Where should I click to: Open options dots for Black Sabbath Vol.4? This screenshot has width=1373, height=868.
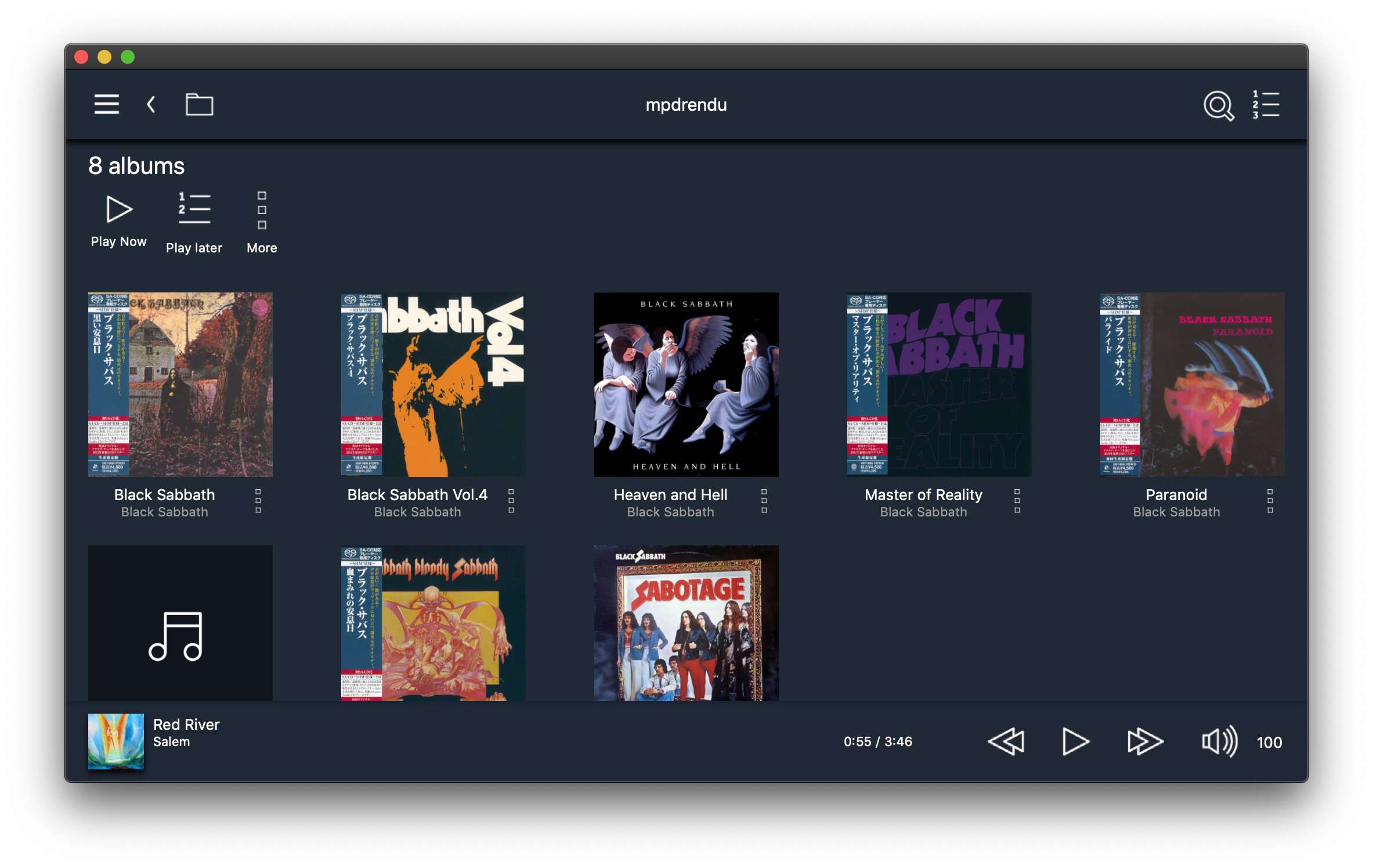pos(511,501)
